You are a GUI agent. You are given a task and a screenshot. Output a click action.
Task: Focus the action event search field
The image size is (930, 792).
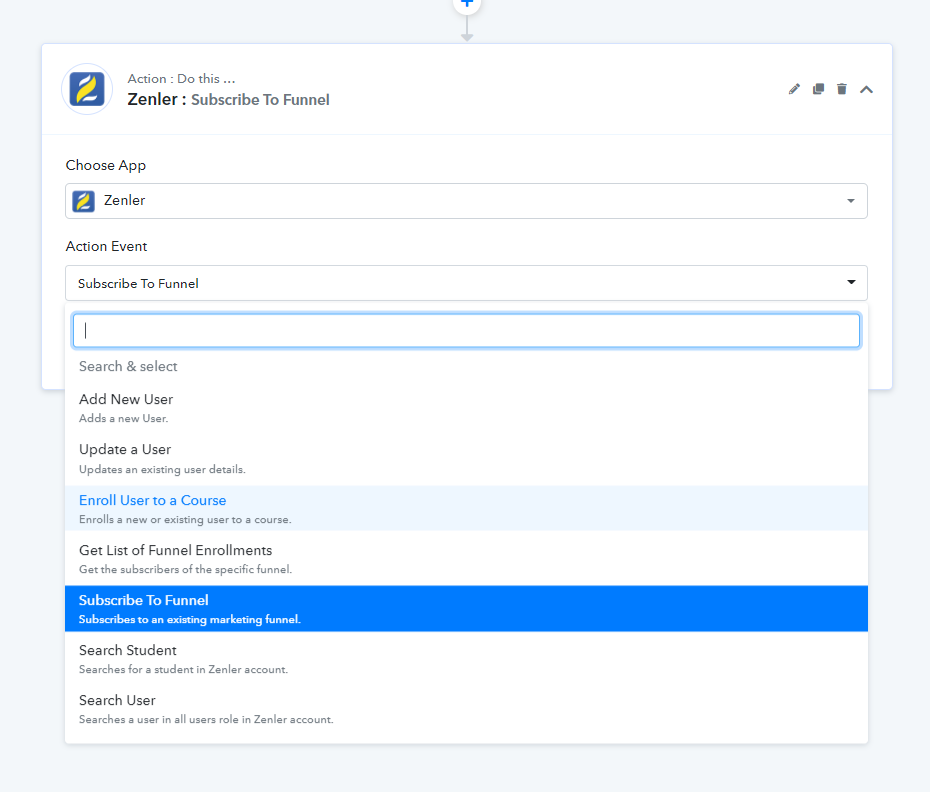click(x=466, y=330)
